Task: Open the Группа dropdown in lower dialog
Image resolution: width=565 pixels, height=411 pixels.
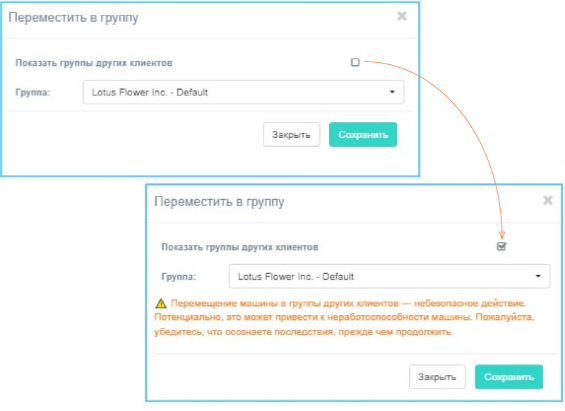Action: [389, 276]
